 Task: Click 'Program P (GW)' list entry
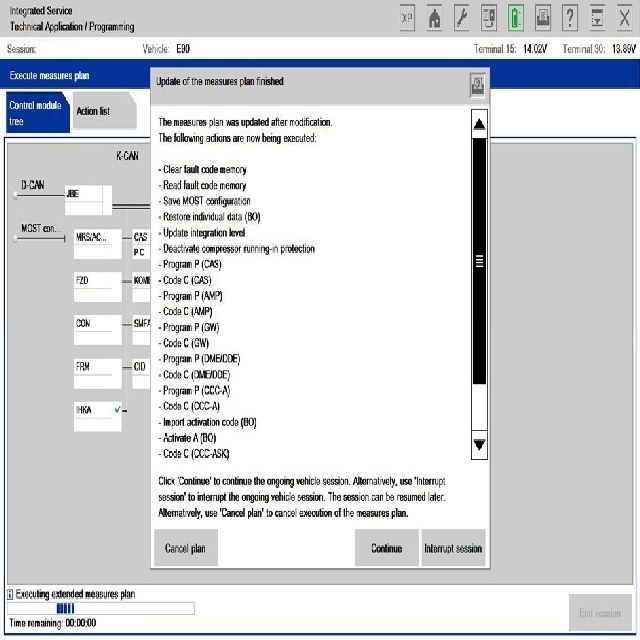(189, 327)
